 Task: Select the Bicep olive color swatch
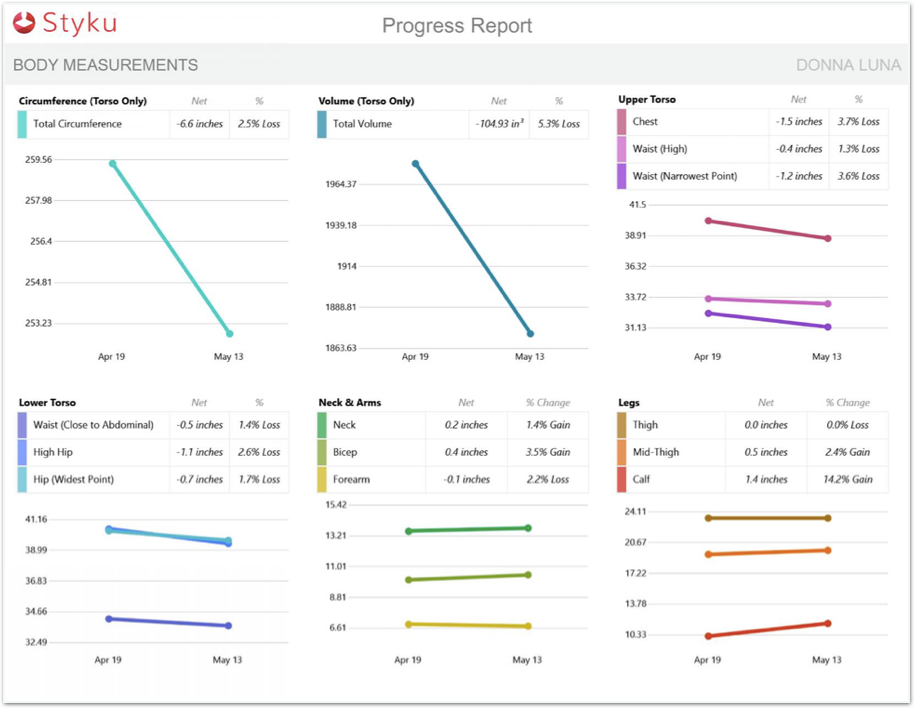(x=322, y=452)
